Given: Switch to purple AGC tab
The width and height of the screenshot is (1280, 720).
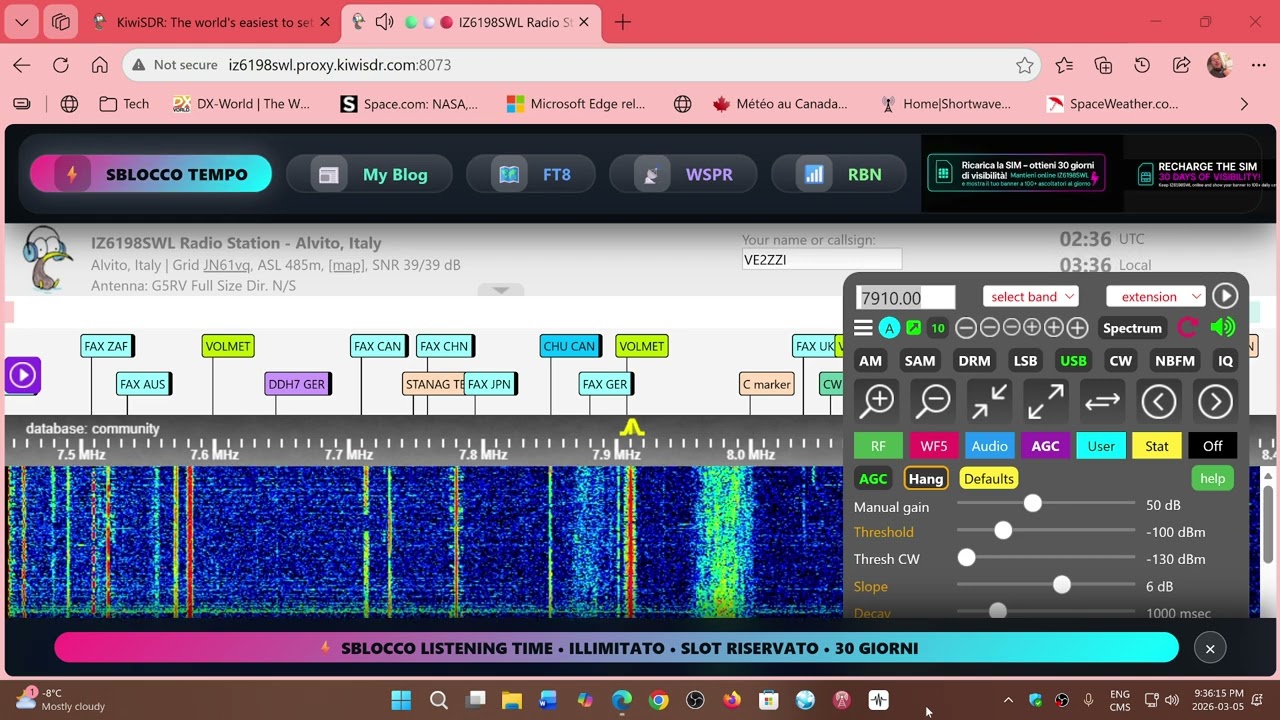Looking at the screenshot, I should (1045, 446).
